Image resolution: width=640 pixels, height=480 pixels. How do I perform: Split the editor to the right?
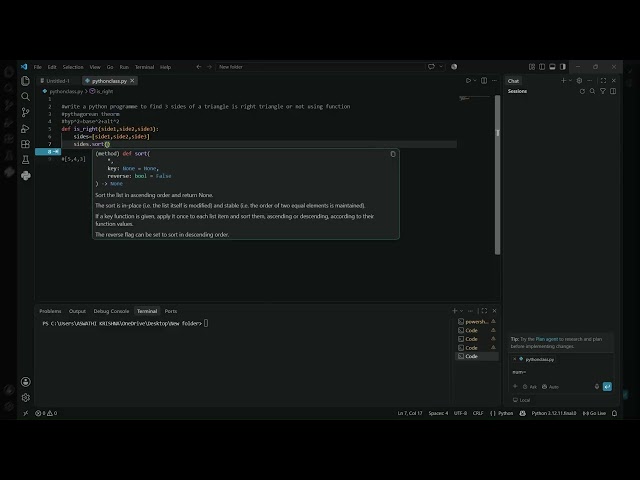(484, 81)
